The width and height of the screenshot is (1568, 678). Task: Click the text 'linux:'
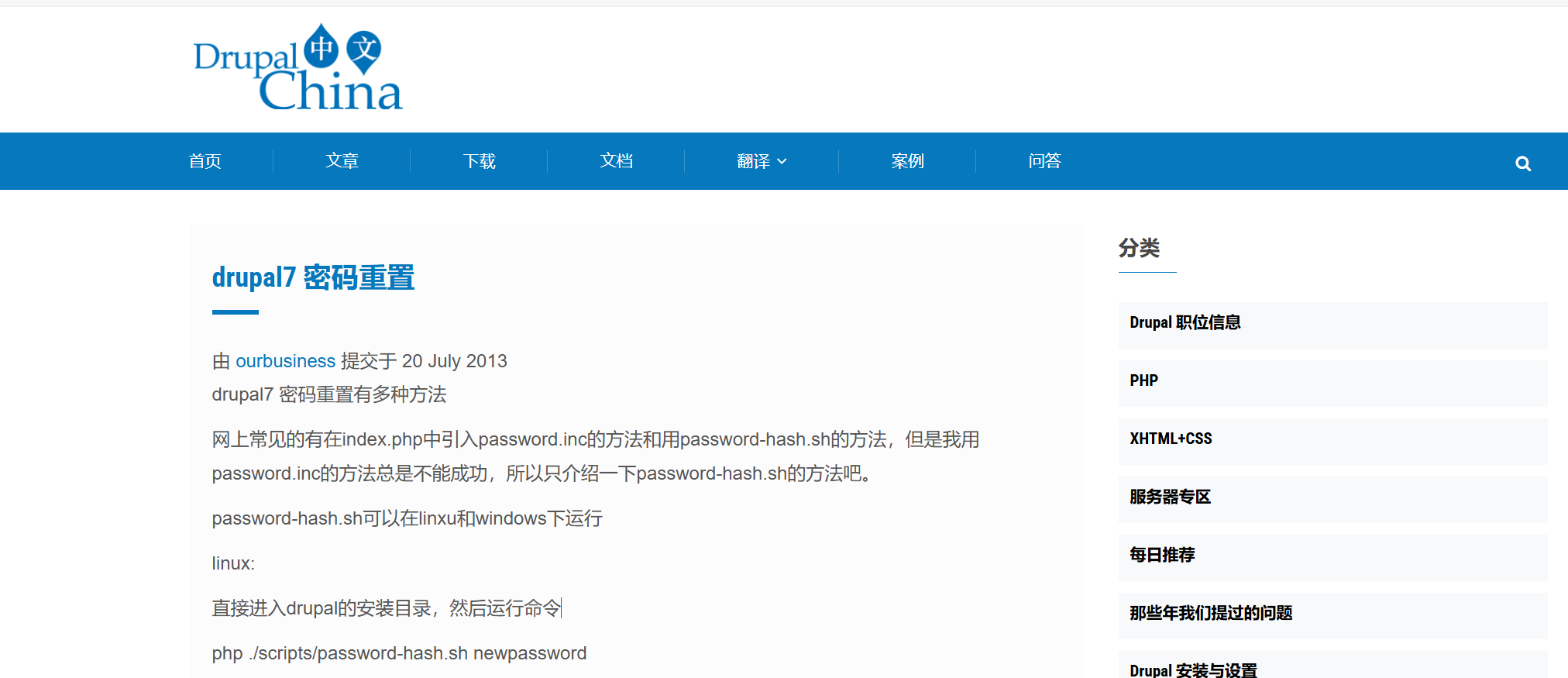coord(233,563)
